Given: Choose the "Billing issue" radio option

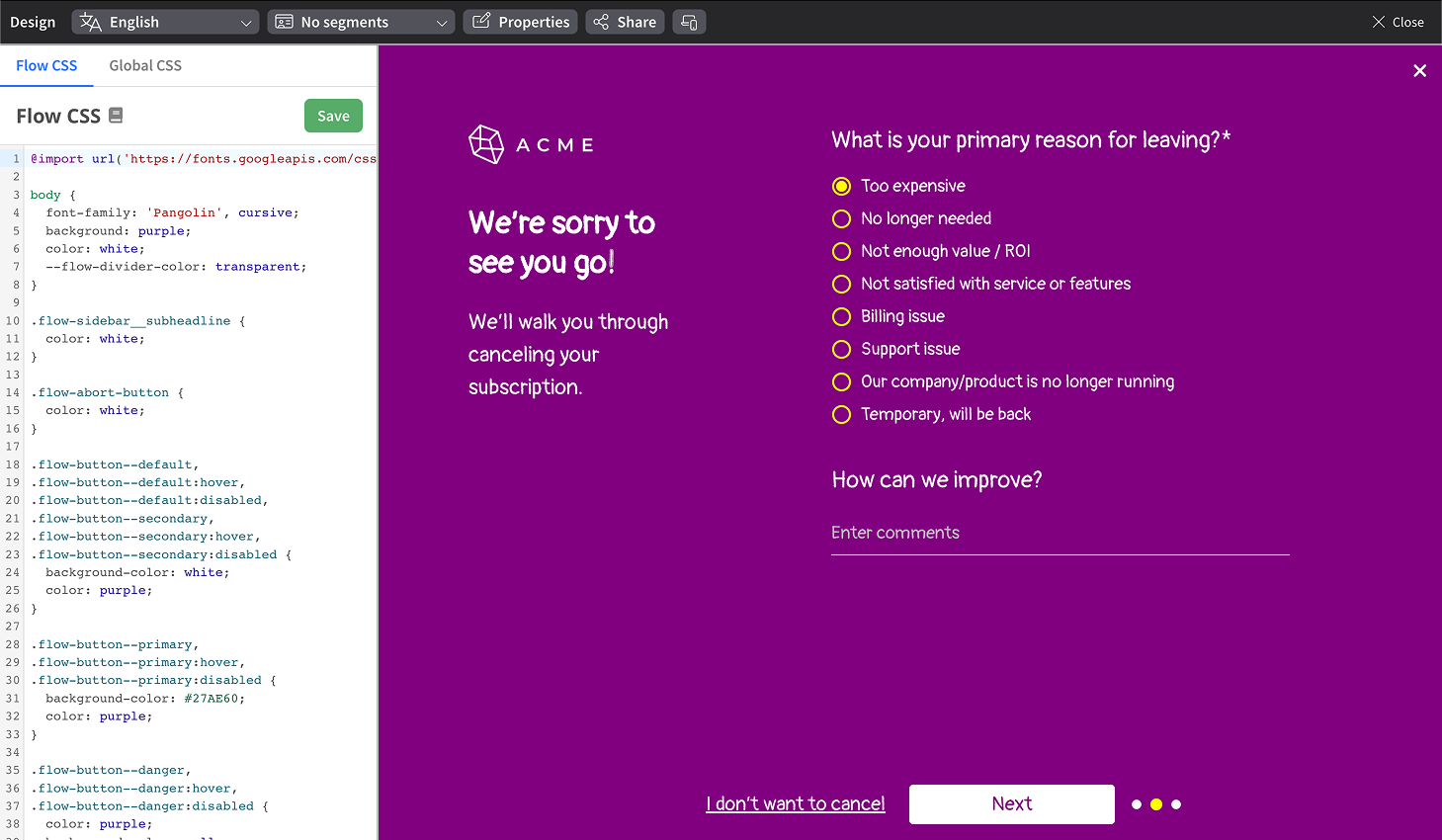Looking at the screenshot, I should point(842,316).
